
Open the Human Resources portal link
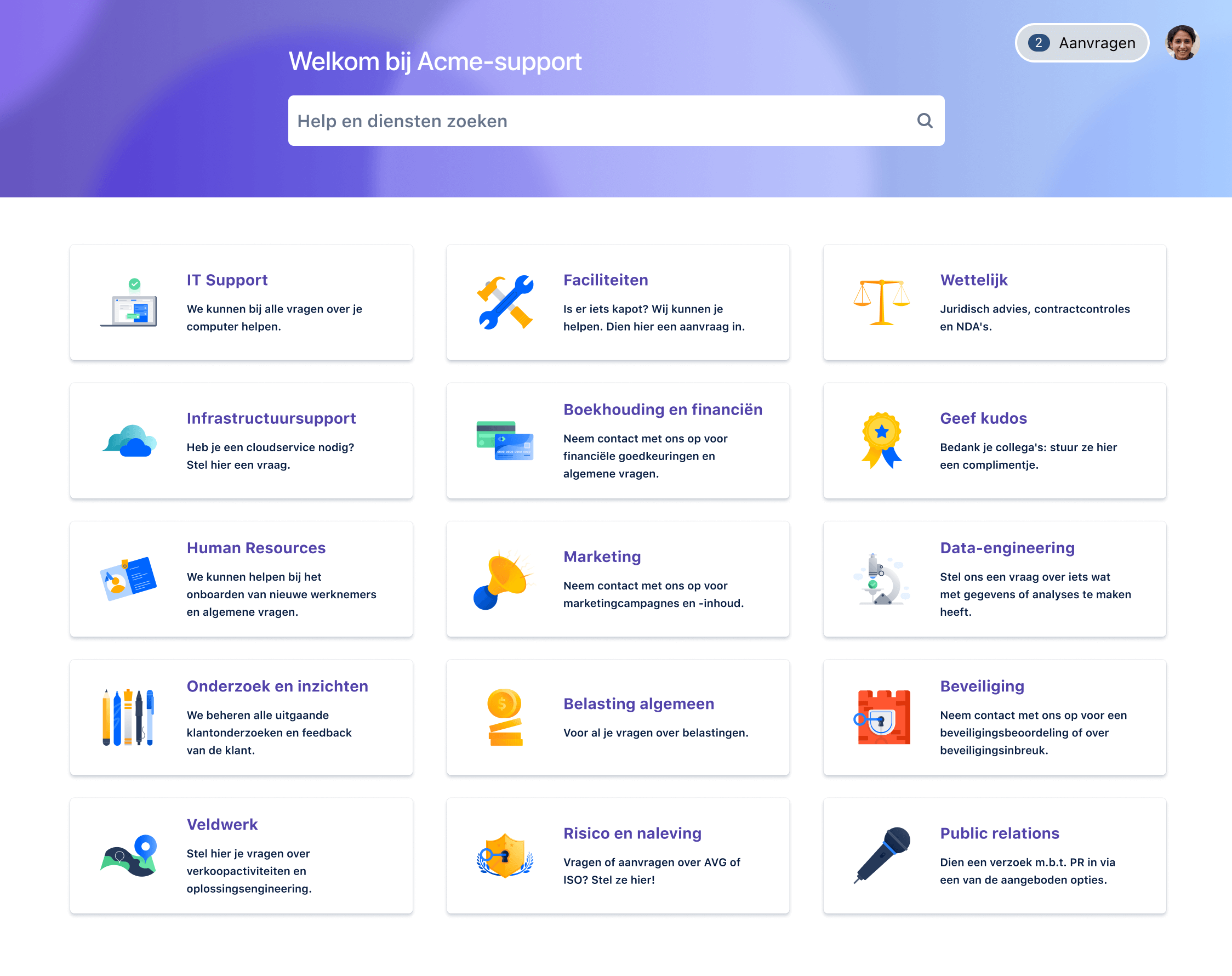pyautogui.click(x=256, y=548)
